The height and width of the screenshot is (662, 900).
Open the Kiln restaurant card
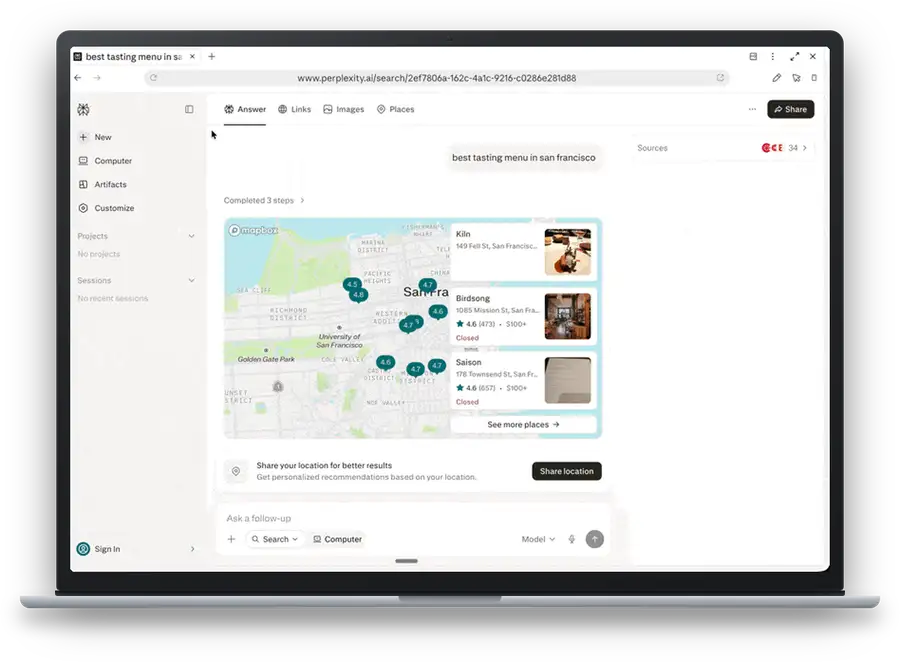(523, 251)
